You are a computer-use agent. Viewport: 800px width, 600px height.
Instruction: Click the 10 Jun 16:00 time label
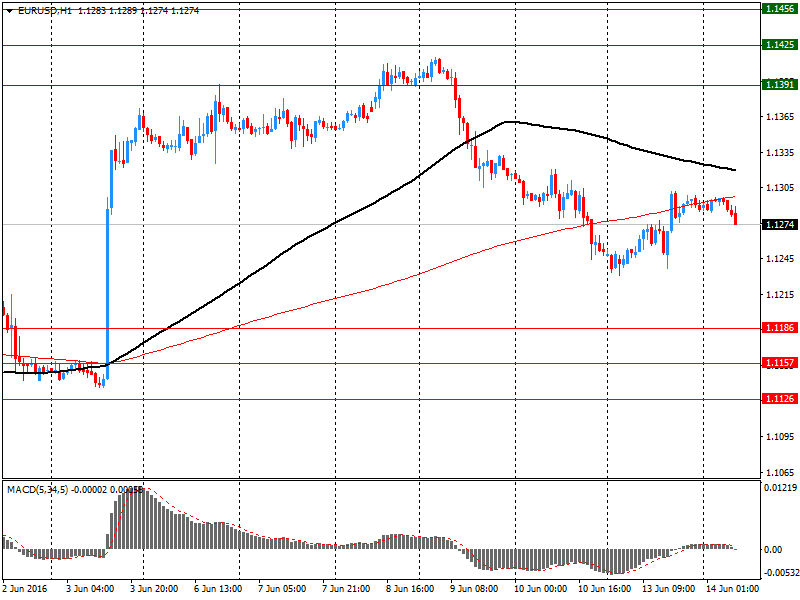tap(605, 589)
